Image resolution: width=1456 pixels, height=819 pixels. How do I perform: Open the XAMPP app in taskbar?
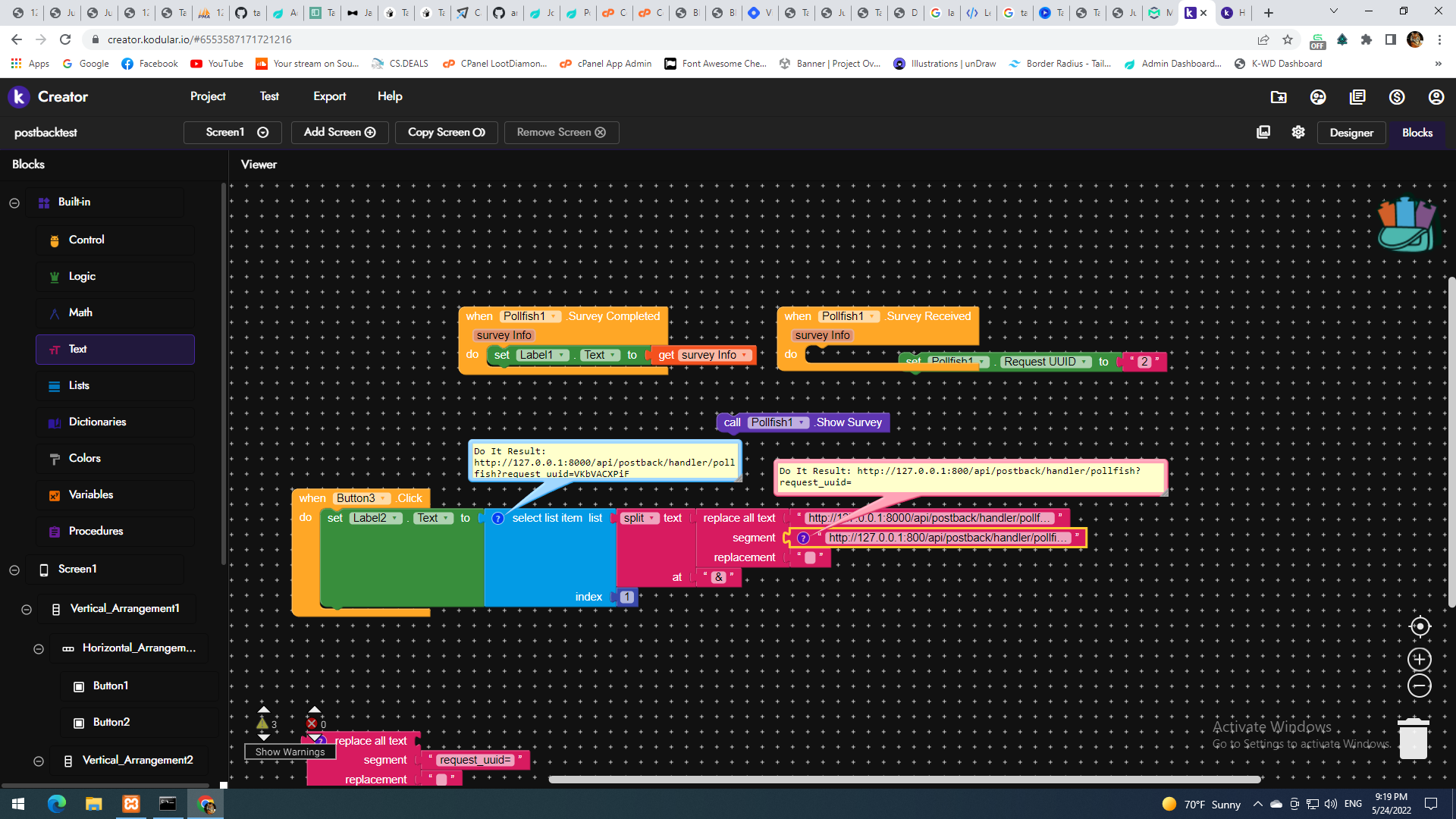[130, 804]
